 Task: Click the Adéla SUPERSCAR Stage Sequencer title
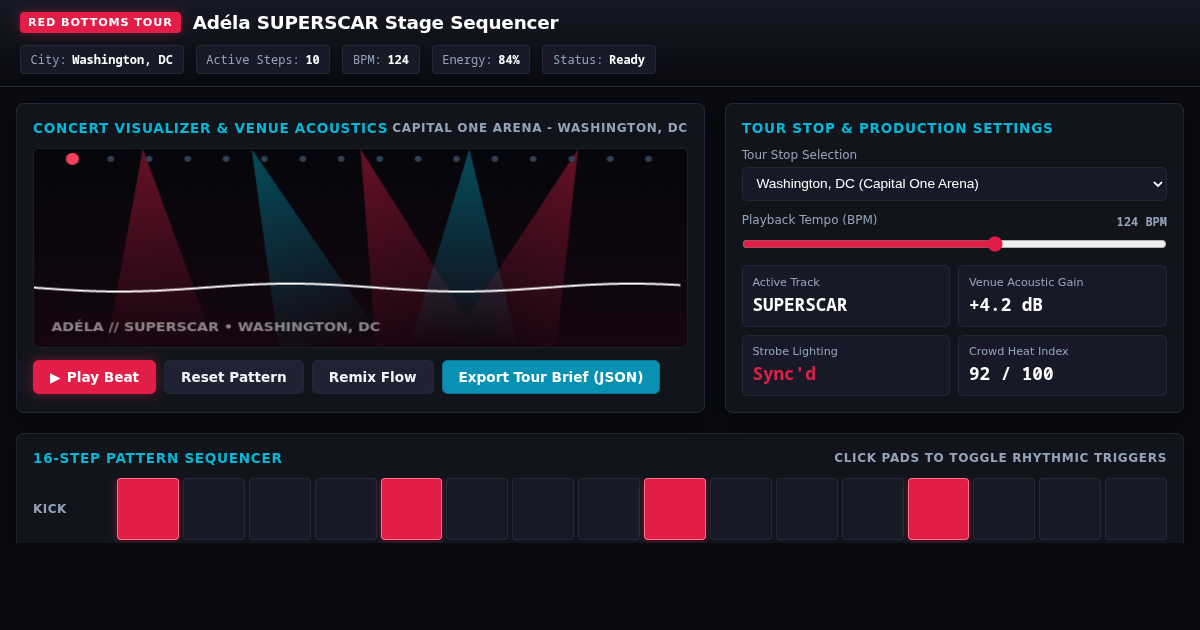376,22
